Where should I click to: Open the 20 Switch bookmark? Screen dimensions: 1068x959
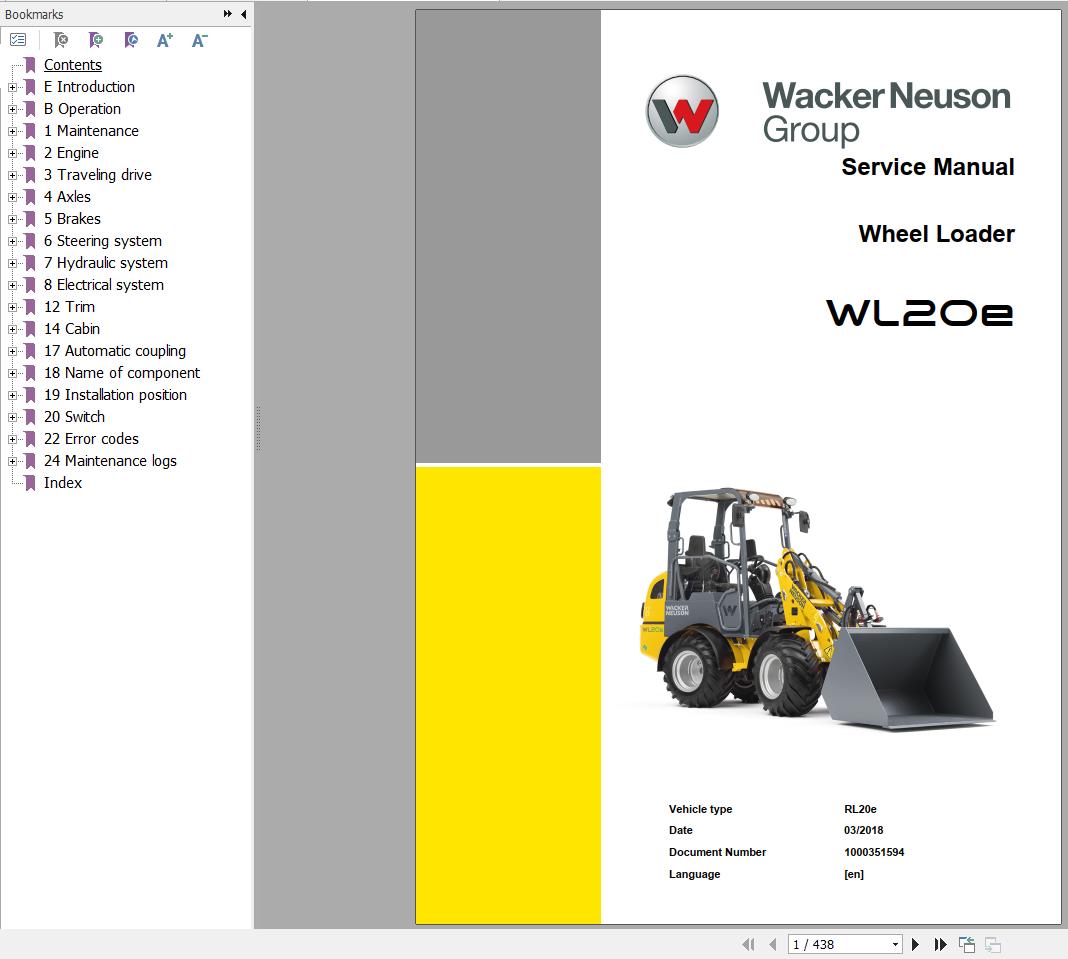coord(74,417)
